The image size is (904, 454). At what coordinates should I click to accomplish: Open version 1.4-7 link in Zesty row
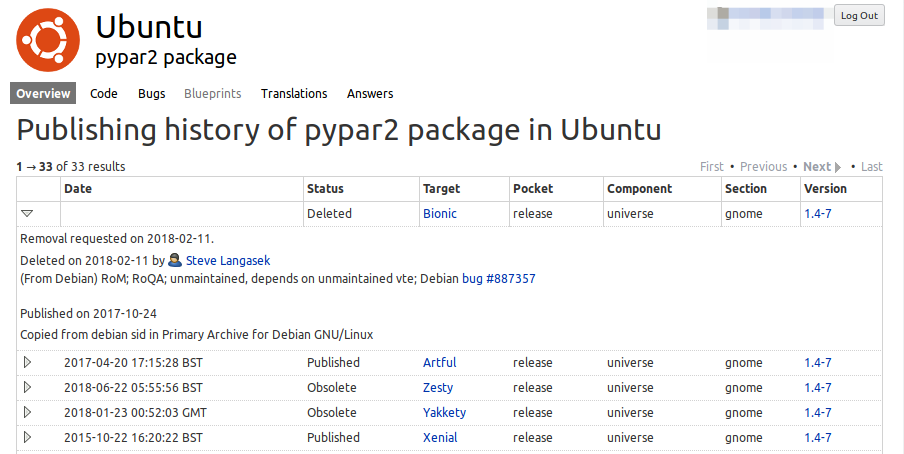818,387
